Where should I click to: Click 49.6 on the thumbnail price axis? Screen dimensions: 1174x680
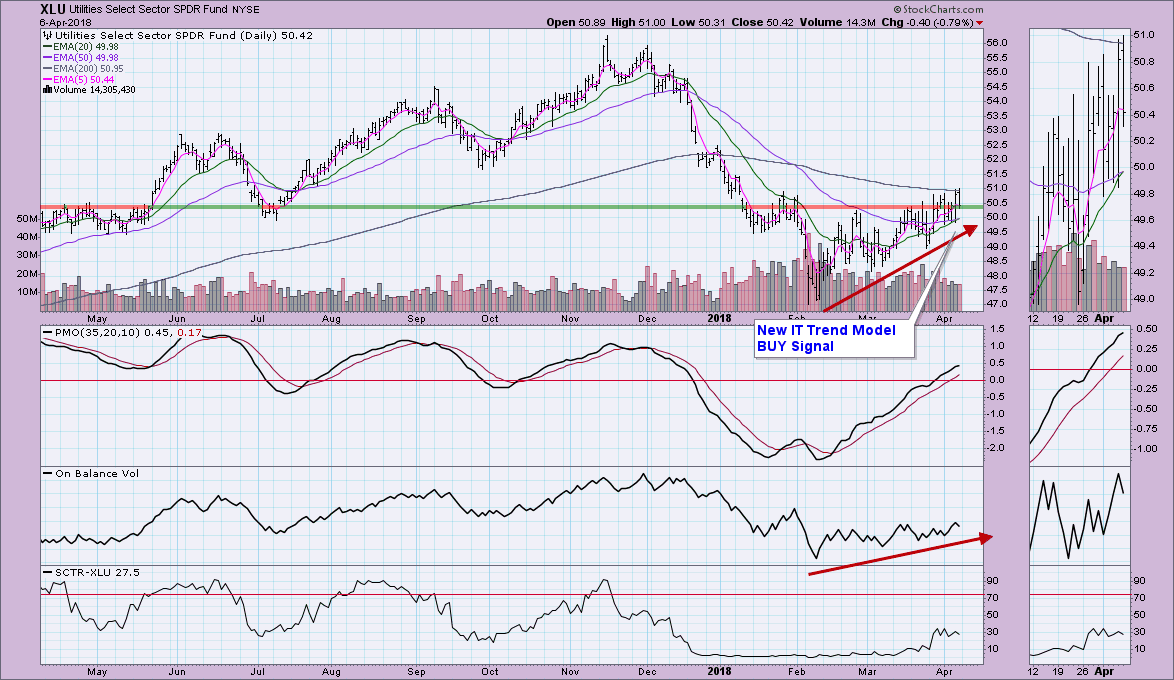(1143, 219)
